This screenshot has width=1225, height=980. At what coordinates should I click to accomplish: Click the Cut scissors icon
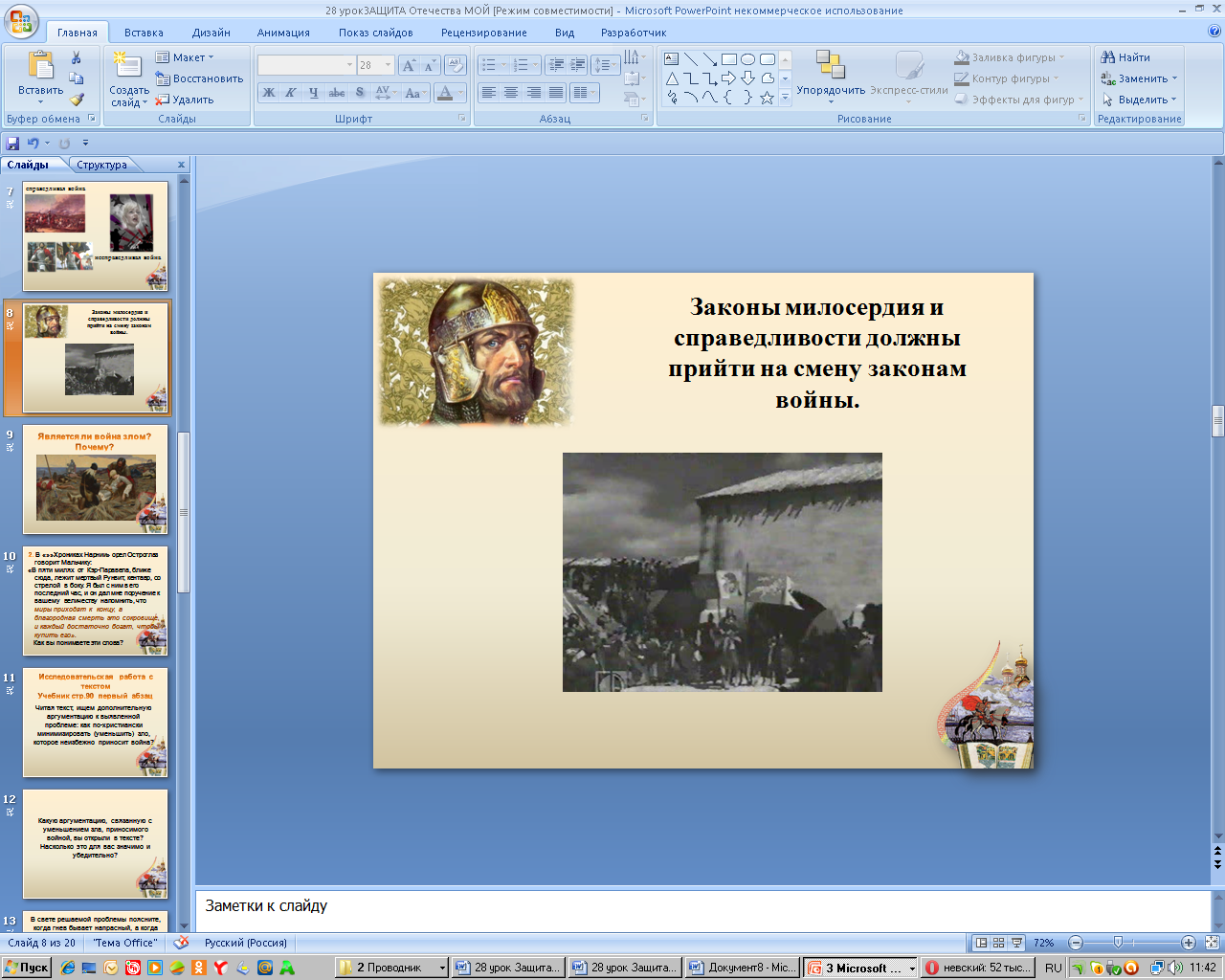point(77,58)
